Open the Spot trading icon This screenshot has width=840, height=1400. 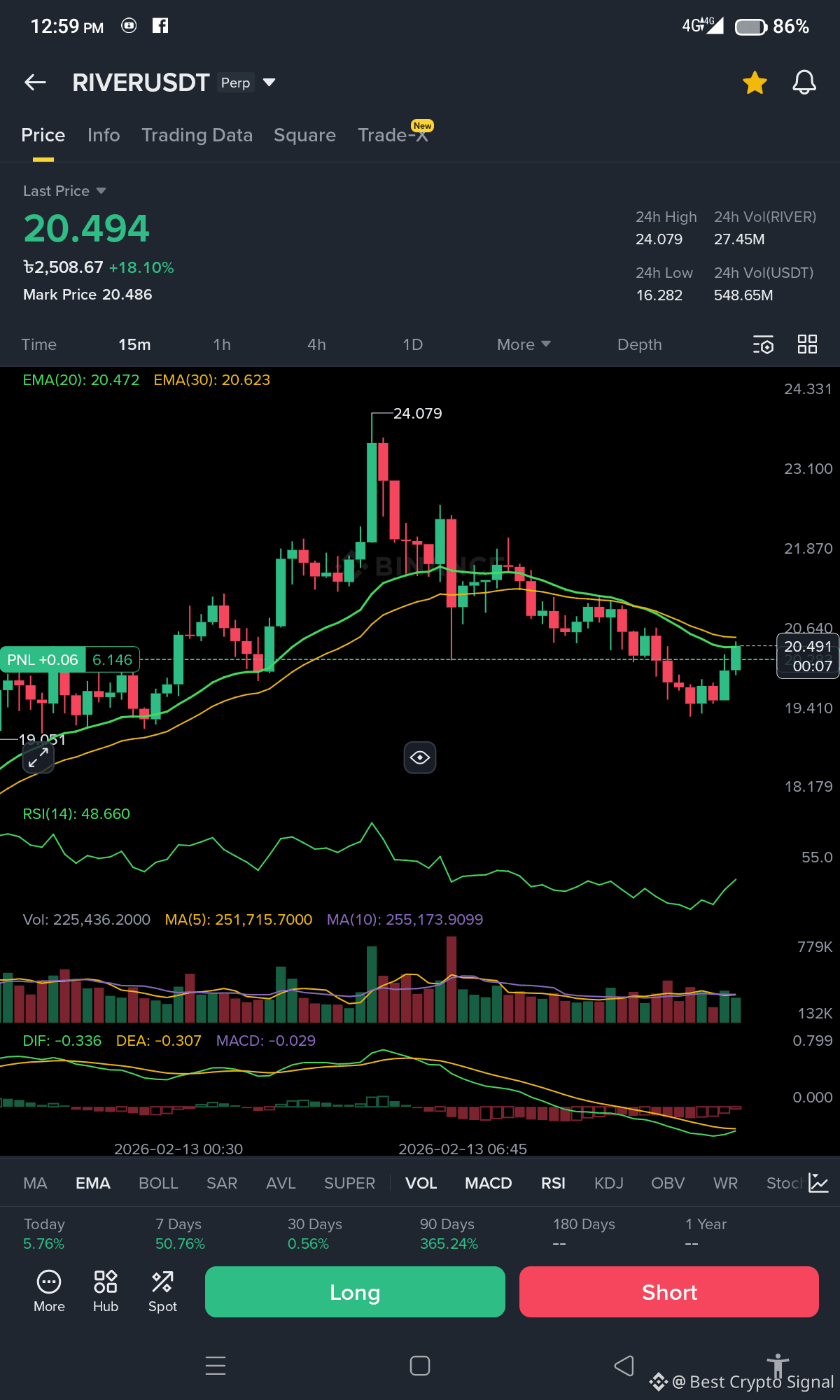[162, 1292]
